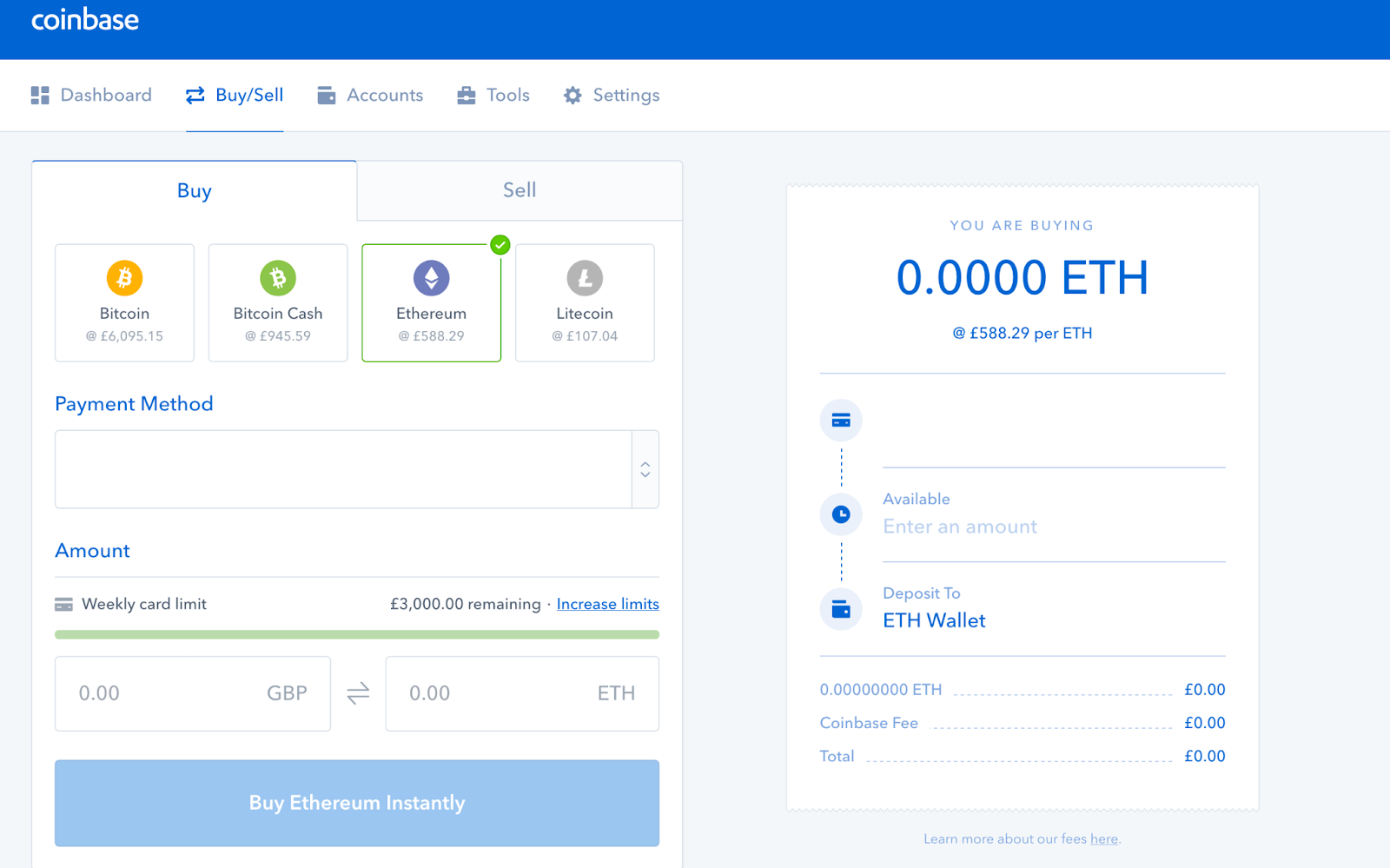Click the Buy Ethereum Instantly button

click(x=357, y=803)
